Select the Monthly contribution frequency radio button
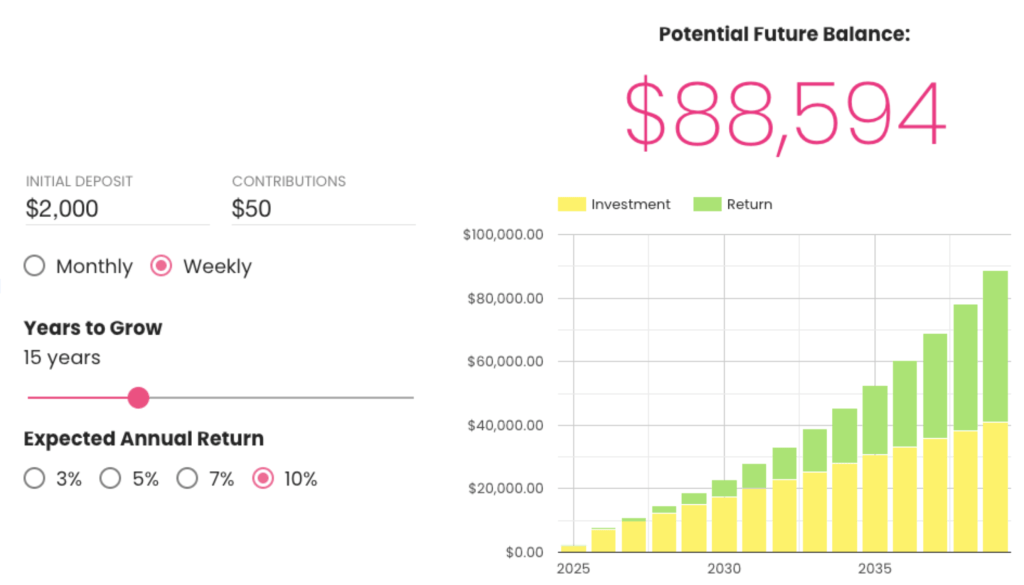This screenshot has width=1024, height=585. coord(34,266)
